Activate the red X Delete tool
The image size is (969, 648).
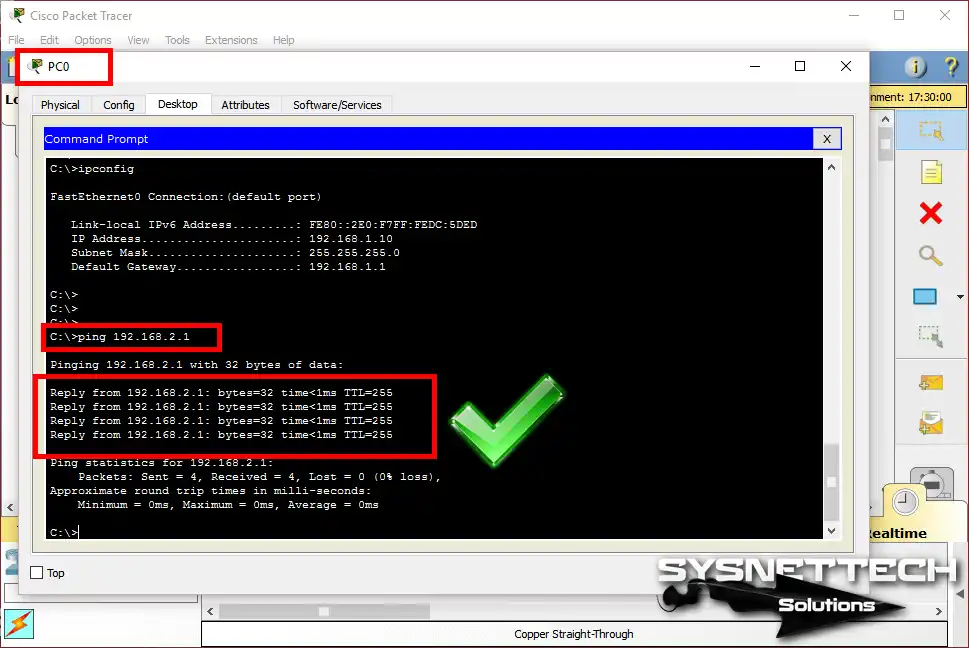tap(931, 214)
